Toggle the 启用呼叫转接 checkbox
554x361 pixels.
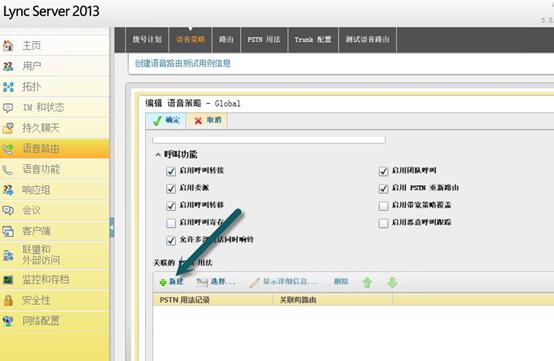171,171
